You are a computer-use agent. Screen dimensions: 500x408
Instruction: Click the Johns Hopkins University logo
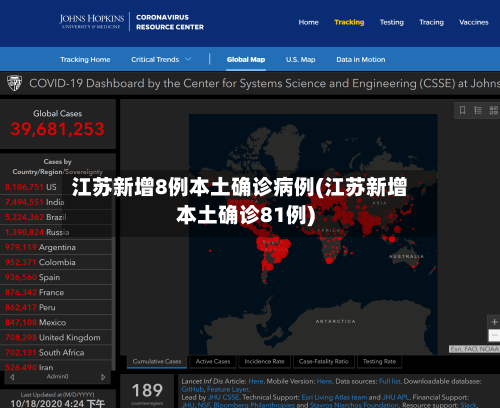92,22
